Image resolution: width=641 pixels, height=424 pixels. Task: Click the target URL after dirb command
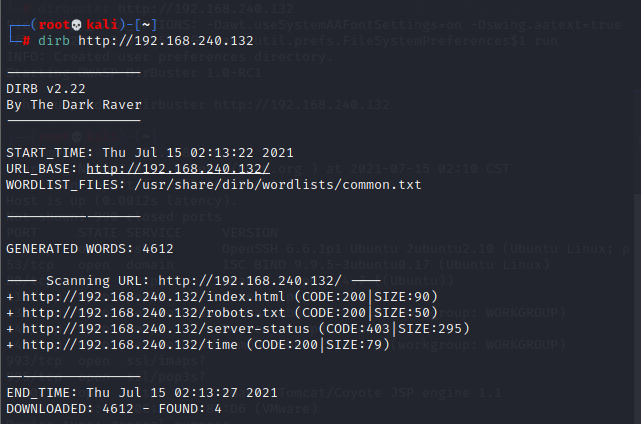coord(166,40)
